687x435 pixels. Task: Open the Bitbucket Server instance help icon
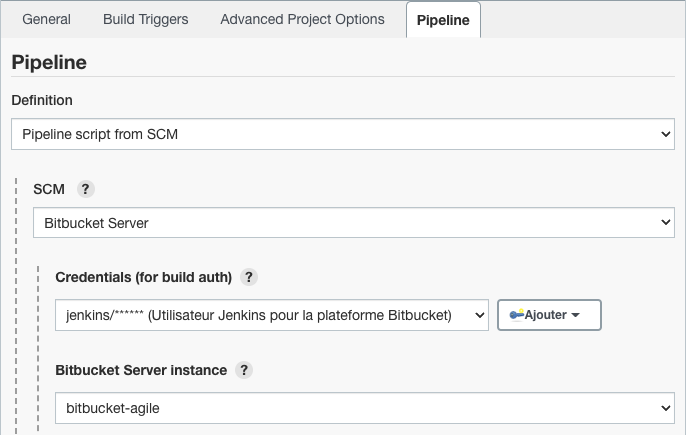[244, 370]
